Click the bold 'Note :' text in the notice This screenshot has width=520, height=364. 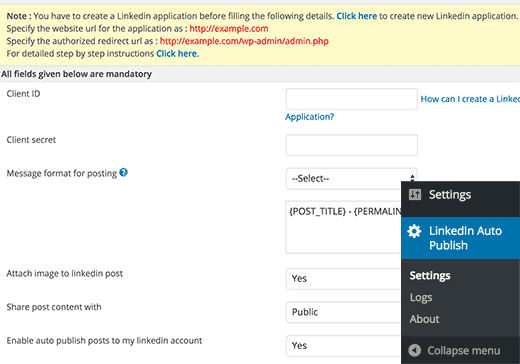point(19,16)
